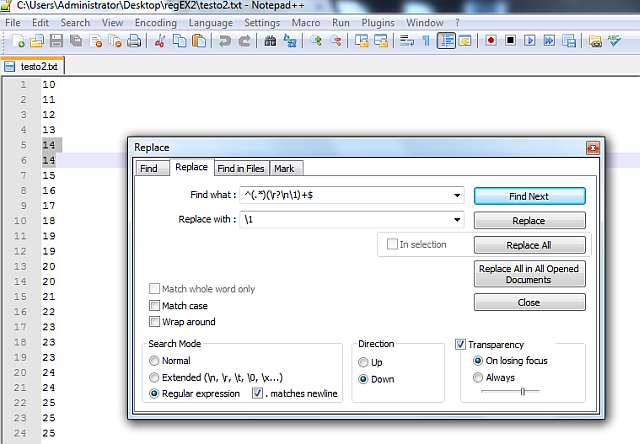Select the 'On losing focus' transparency radio
This screenshot has width=640, height=444.
coord(478,361)
